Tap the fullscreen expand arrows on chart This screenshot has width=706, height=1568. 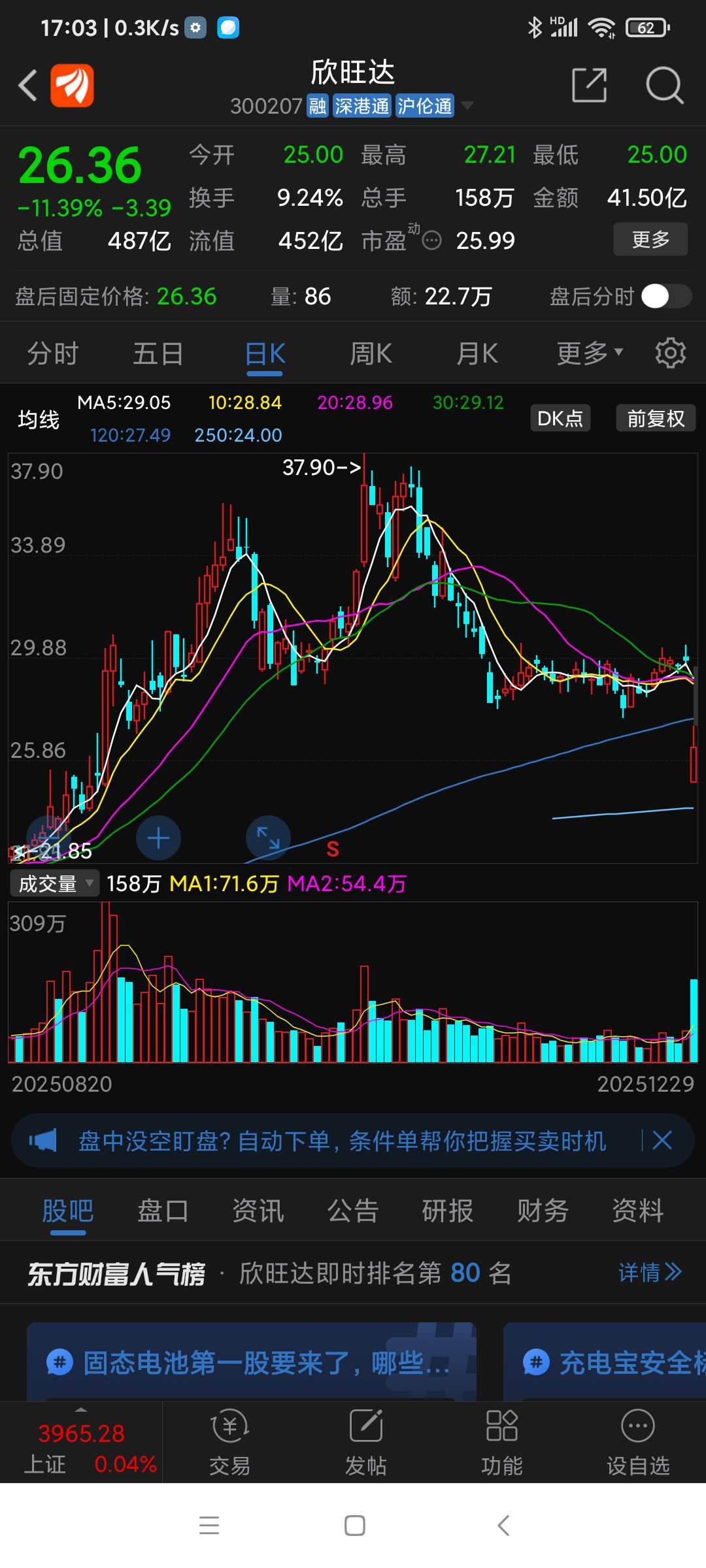tap(268, 838)
